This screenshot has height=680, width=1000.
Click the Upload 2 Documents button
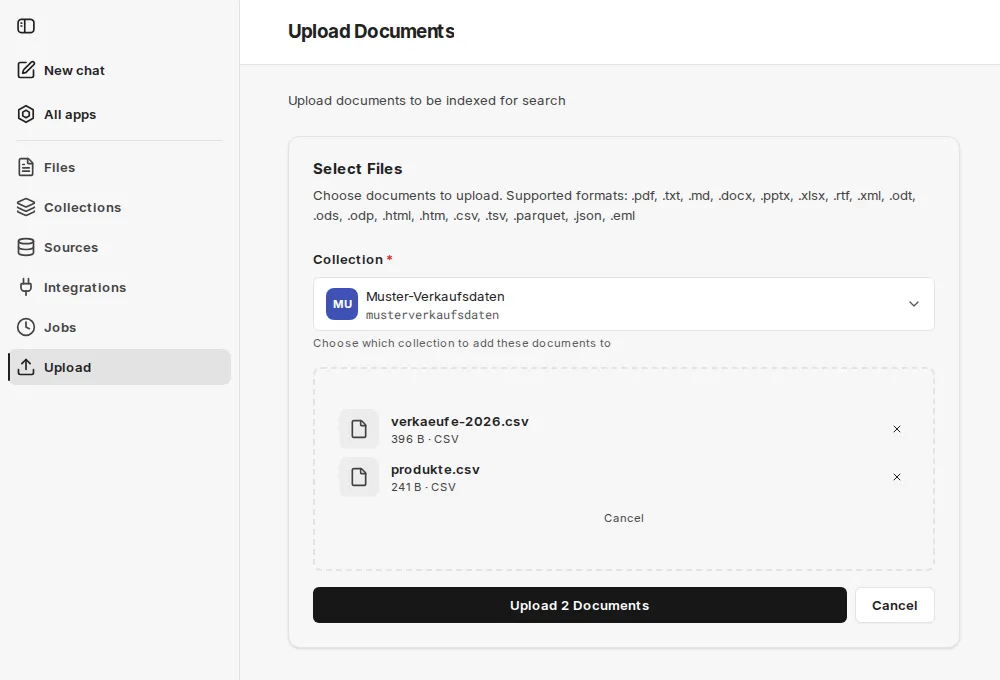580,605
